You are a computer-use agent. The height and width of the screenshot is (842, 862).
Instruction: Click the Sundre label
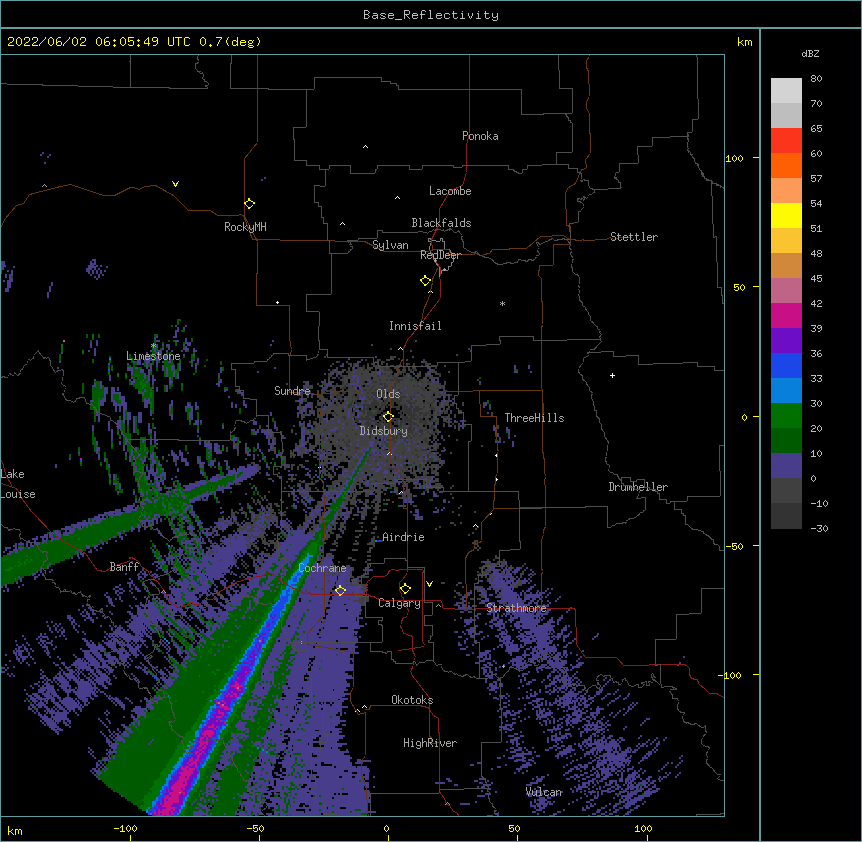[x=292, y=391]
